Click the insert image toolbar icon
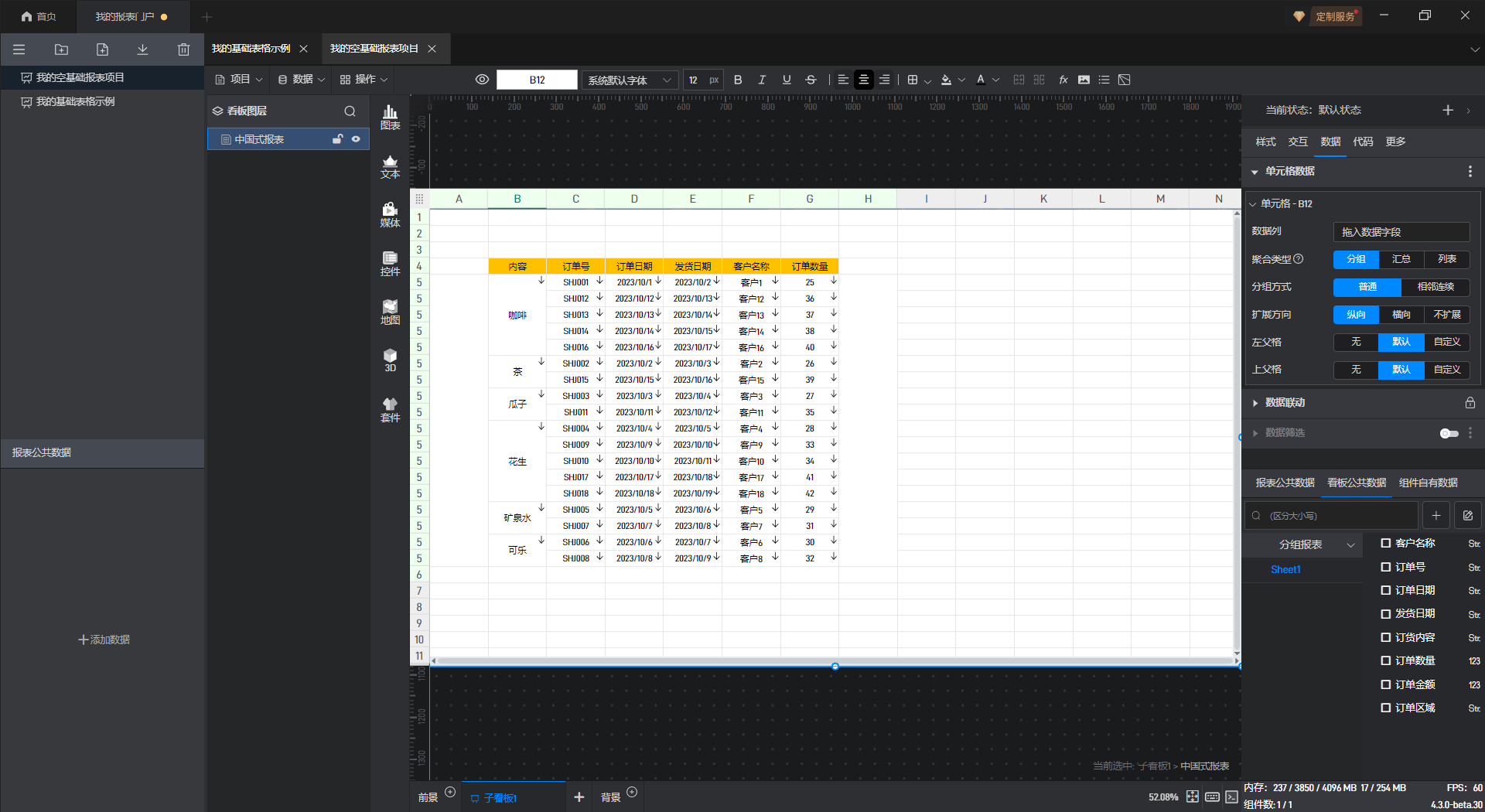This screenshot has height=812, width=1485. 1084,80
